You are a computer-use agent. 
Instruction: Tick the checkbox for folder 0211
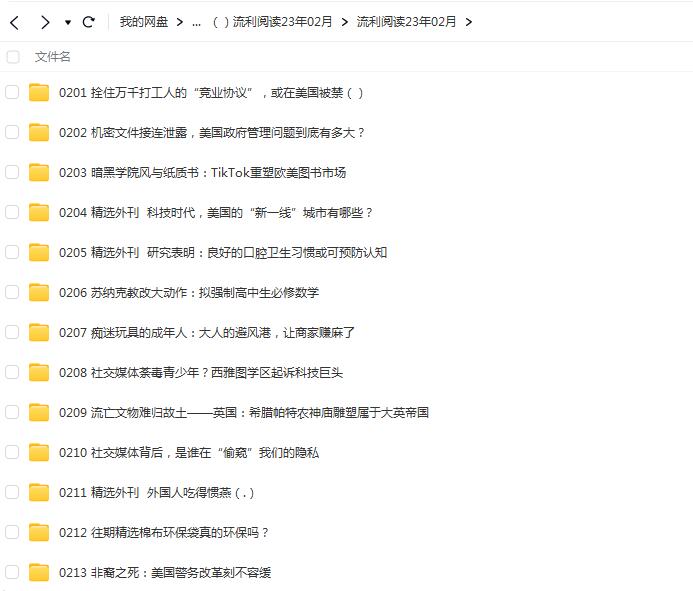[12, 492]
